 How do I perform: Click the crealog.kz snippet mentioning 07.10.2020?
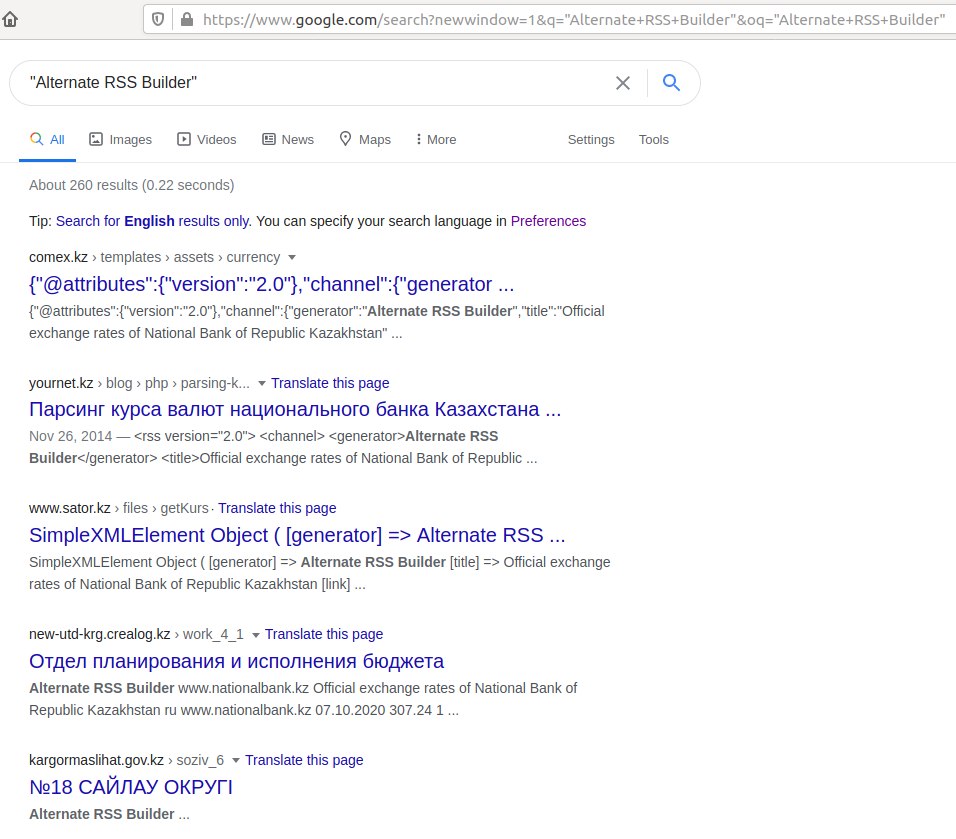pyautogui.click(x=303, y=699)
